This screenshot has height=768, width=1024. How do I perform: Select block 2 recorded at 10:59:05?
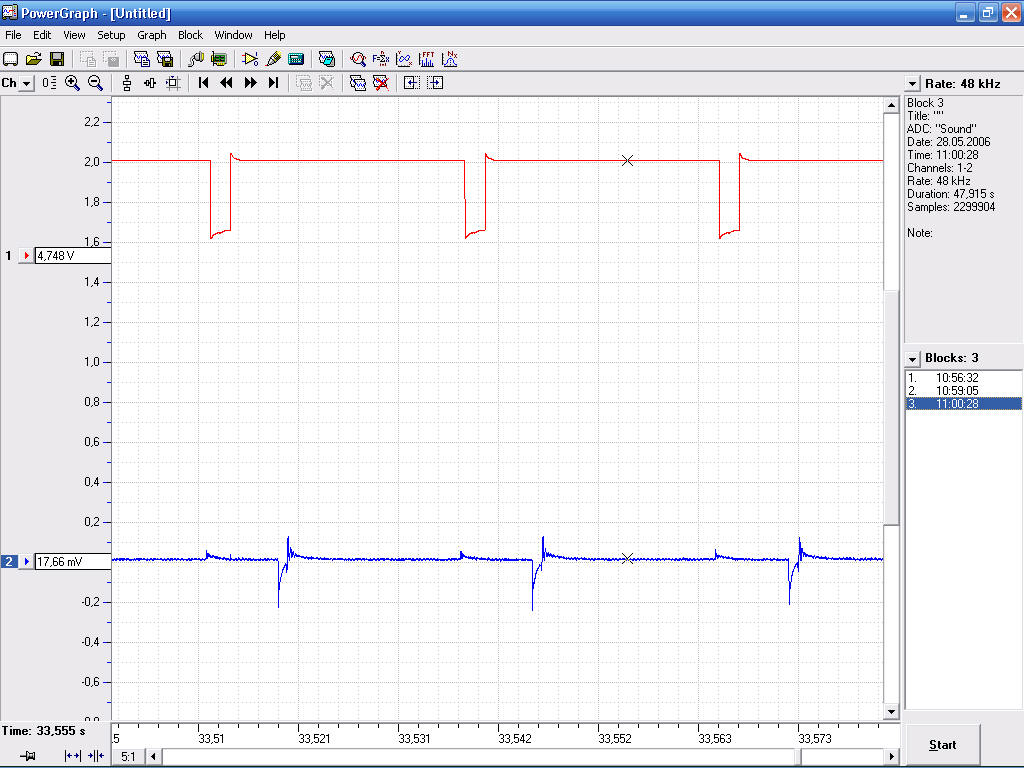click(x=963, y=391)
